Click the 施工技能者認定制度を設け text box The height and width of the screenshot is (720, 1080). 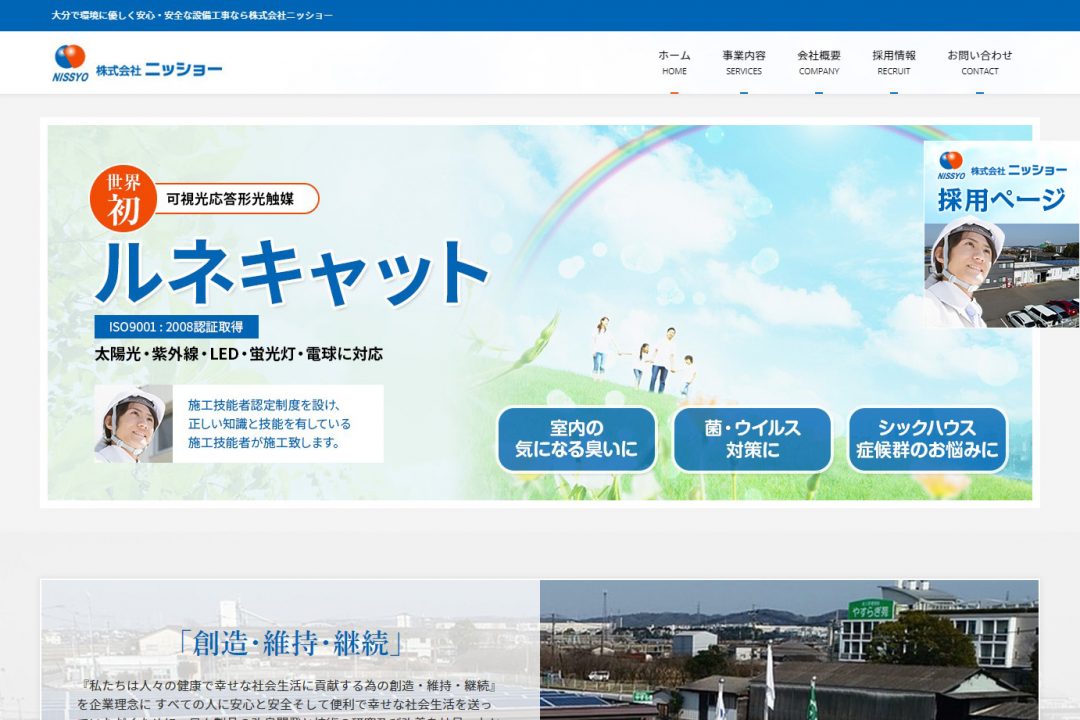pyautogui.click(x=278, y=424)
